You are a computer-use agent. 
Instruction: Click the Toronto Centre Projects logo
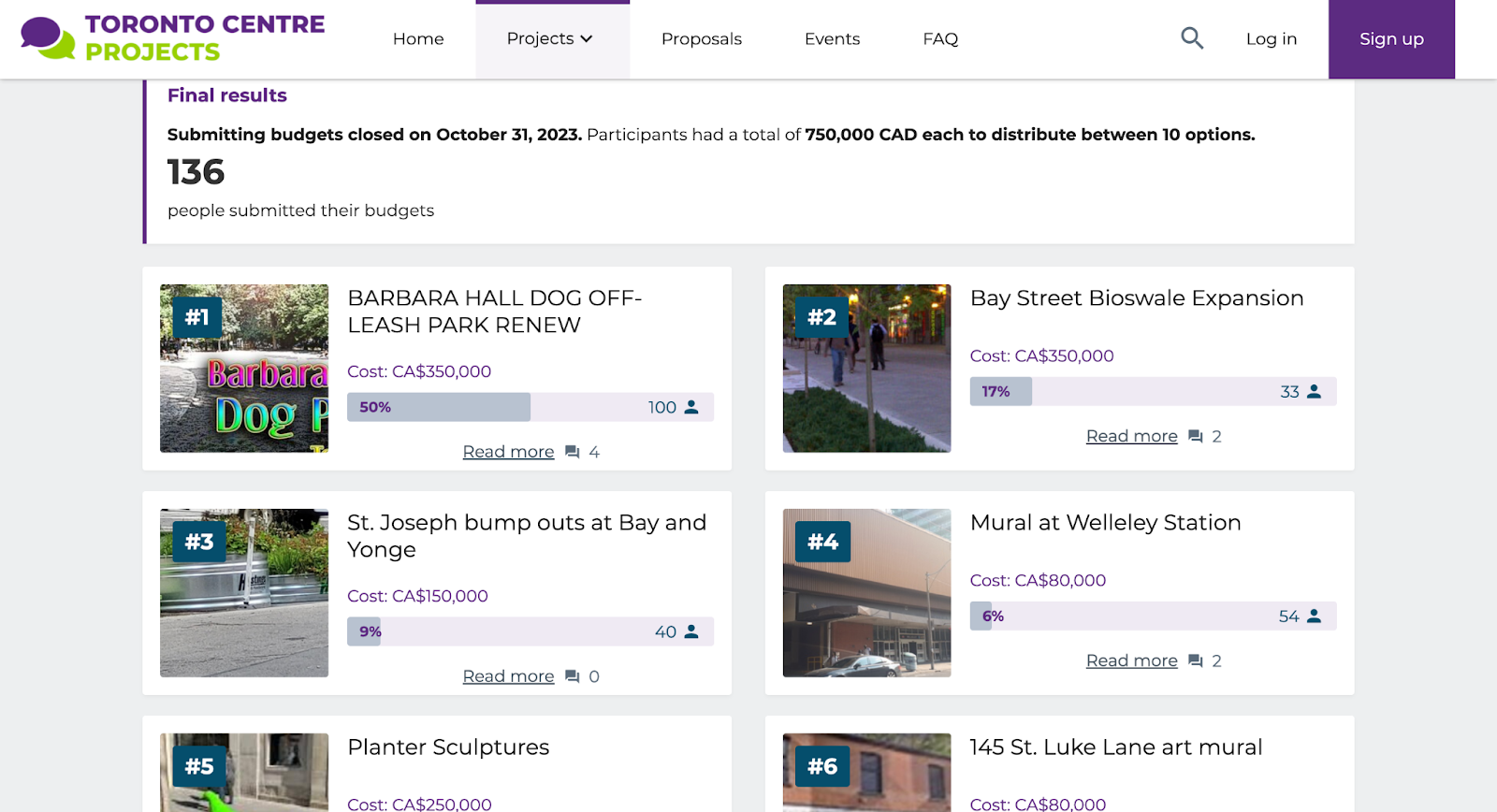[173, 38]
